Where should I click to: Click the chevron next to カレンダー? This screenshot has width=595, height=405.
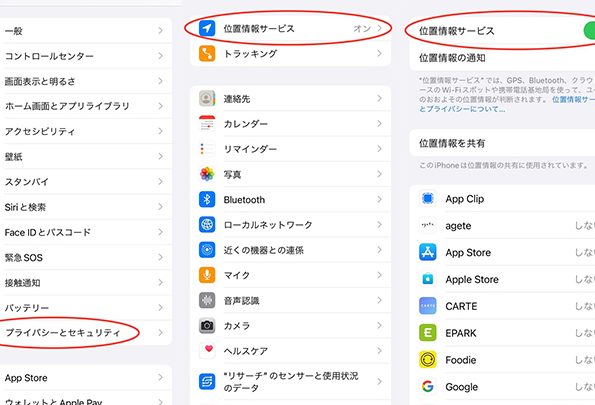click(x=379, y=123)
